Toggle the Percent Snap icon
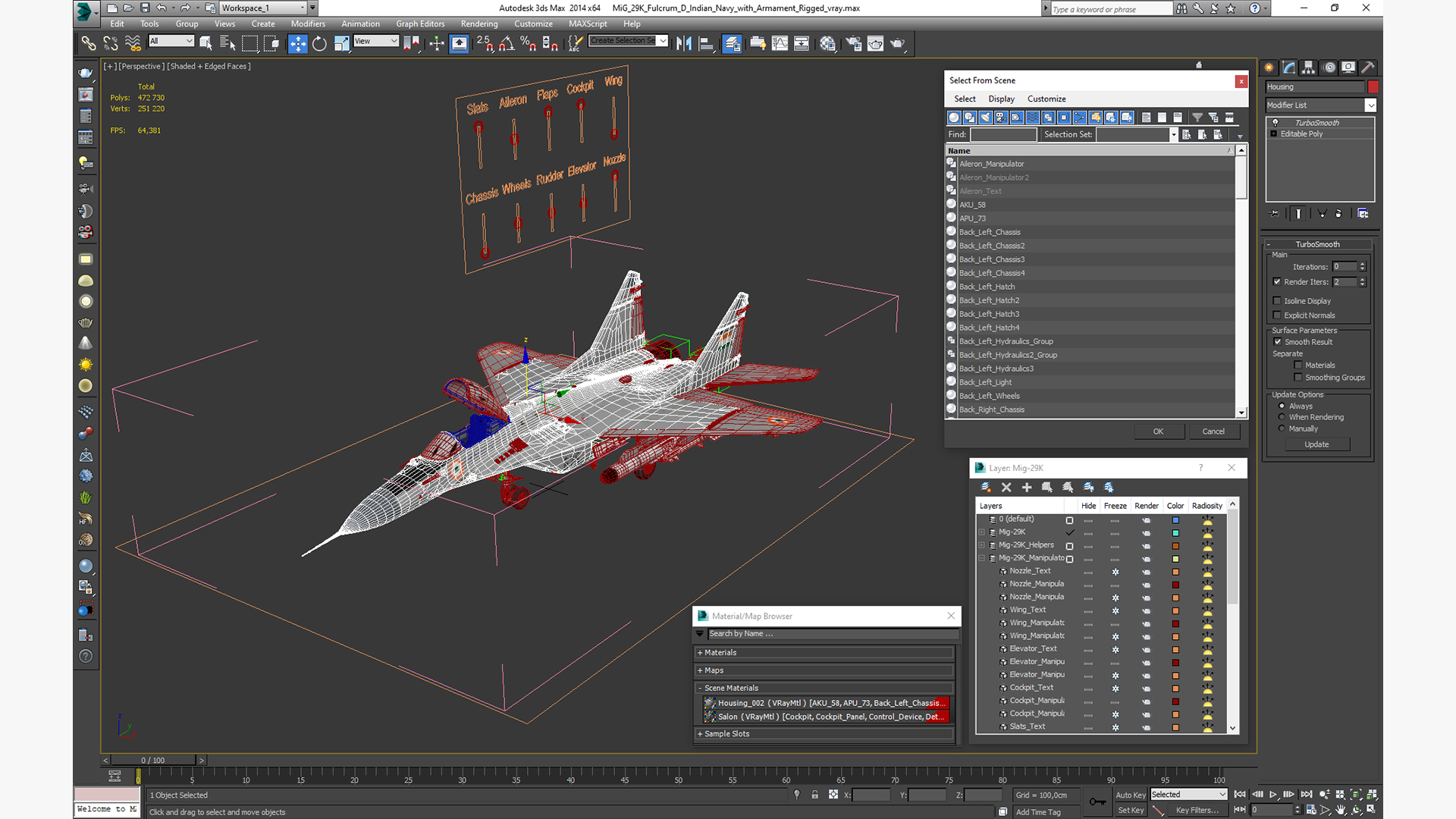1456x819 pixels. tap(529, 43)
